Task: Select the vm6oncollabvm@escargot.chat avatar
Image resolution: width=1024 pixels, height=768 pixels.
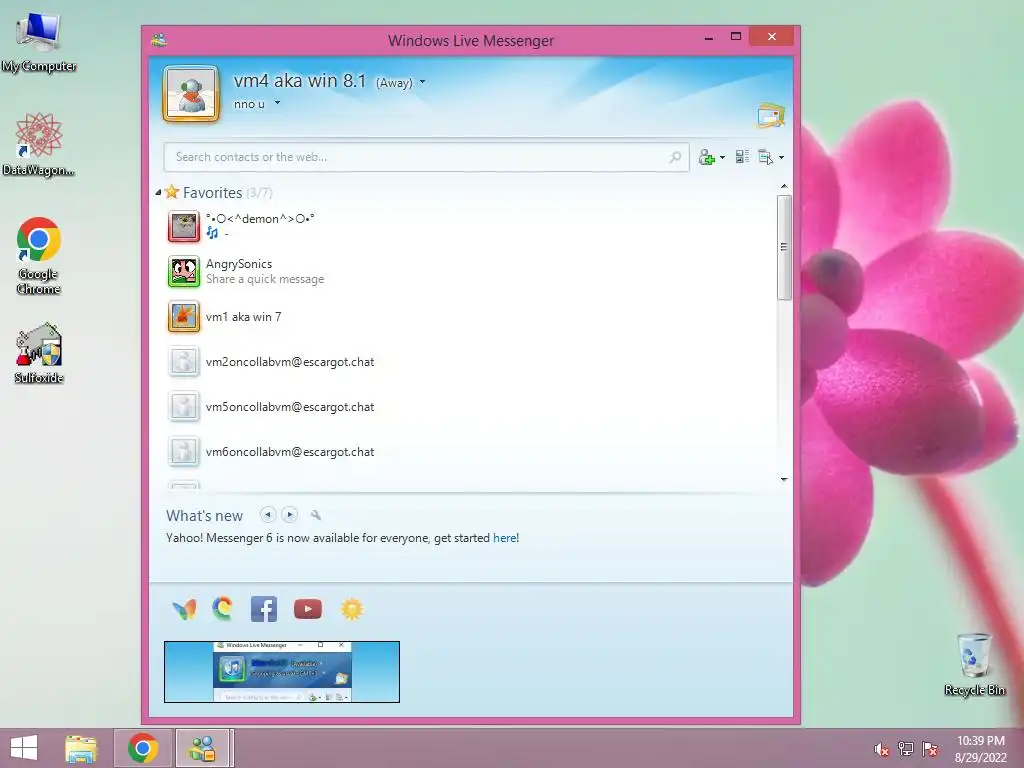Action: click(184, 452)
